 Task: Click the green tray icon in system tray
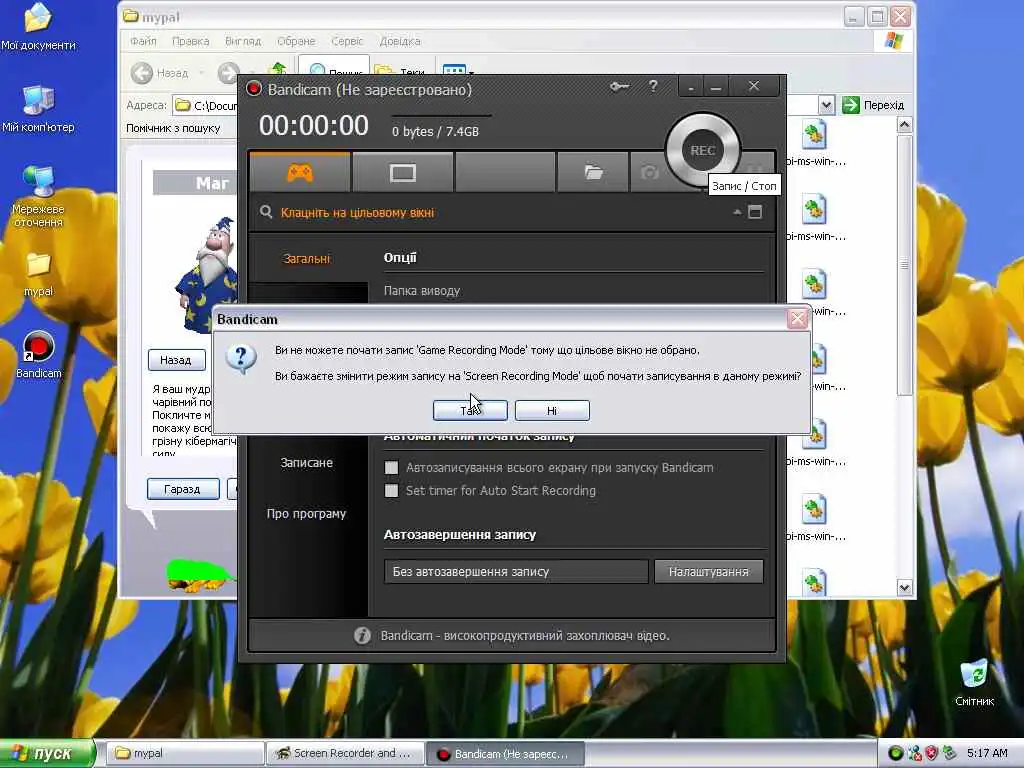click(896, 754)
